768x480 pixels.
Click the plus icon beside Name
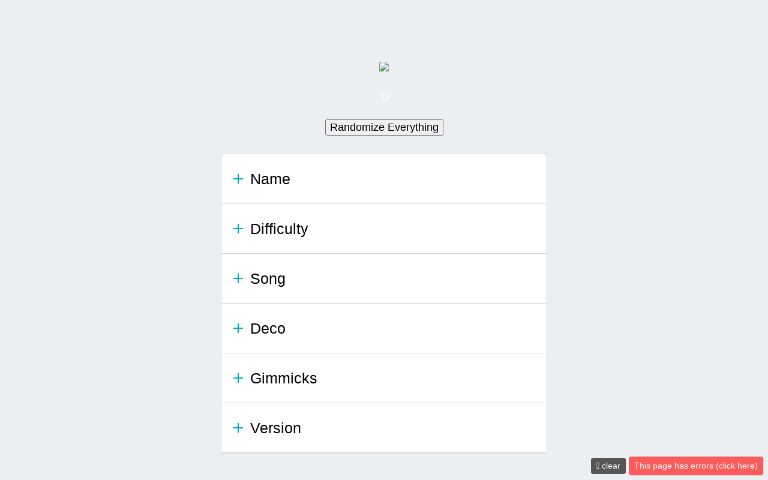point(238,179)
